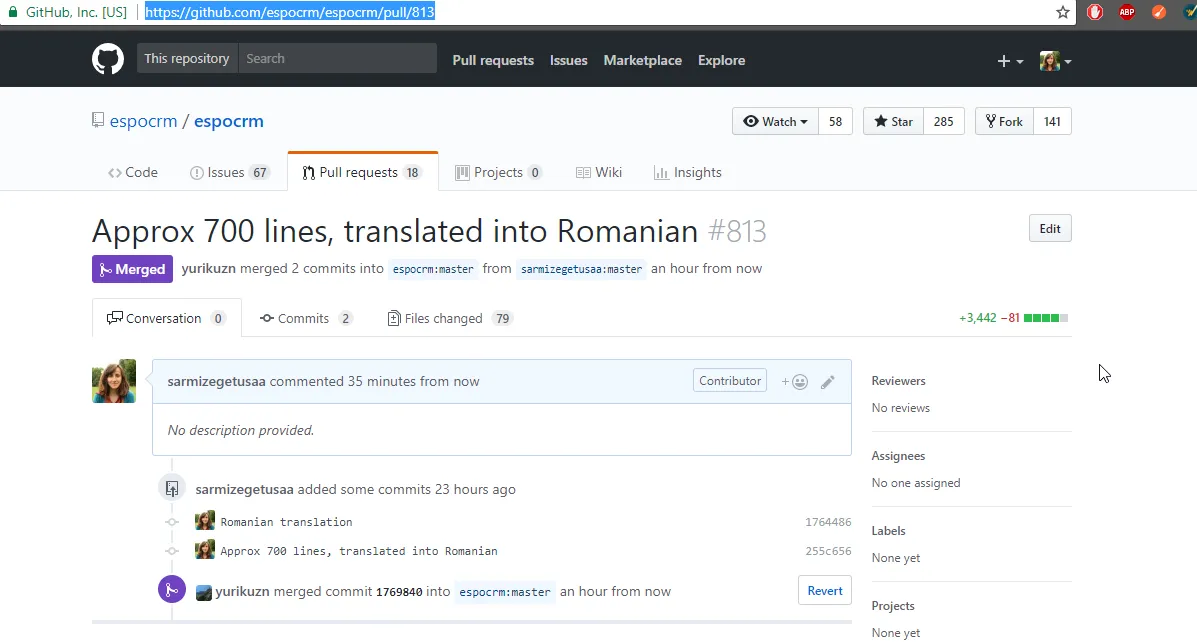Open the Conversation tab
The height and width of the screenshot is (642, 1197).
[x=166, y=318]
